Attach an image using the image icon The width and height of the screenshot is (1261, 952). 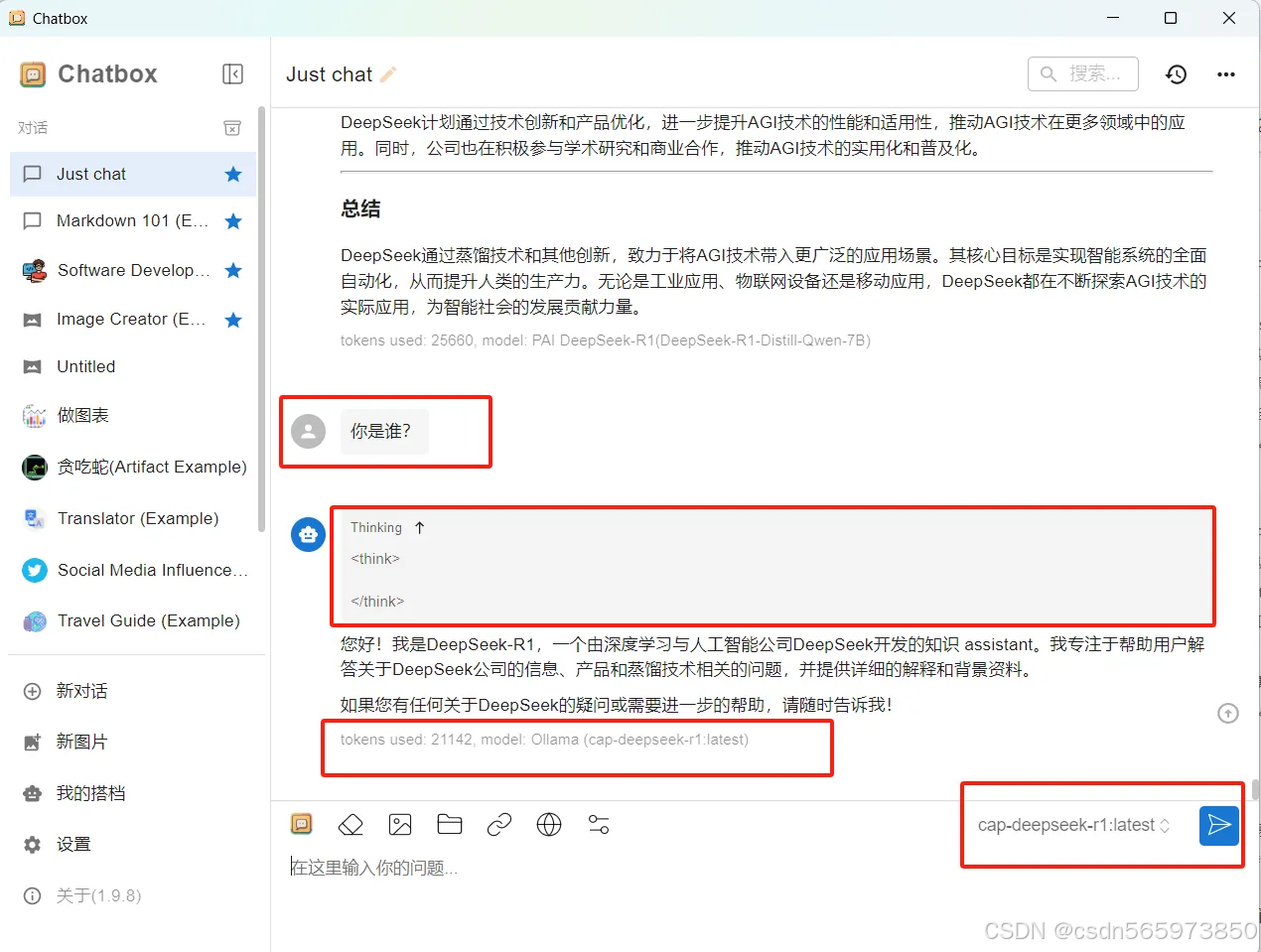click(x=400, y=824)
